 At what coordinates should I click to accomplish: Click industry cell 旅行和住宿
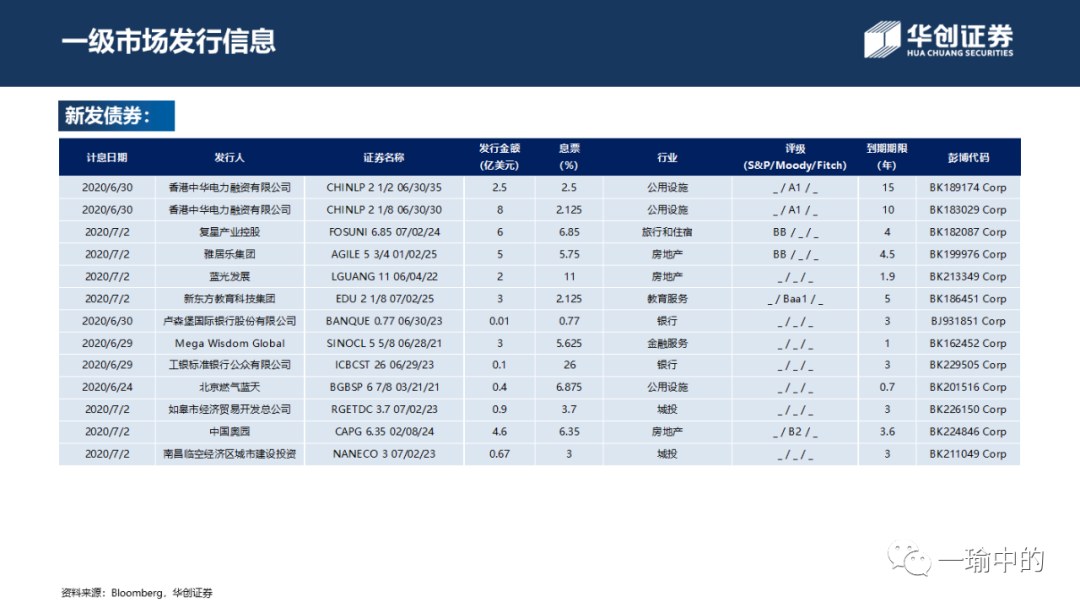coord(667,232)
